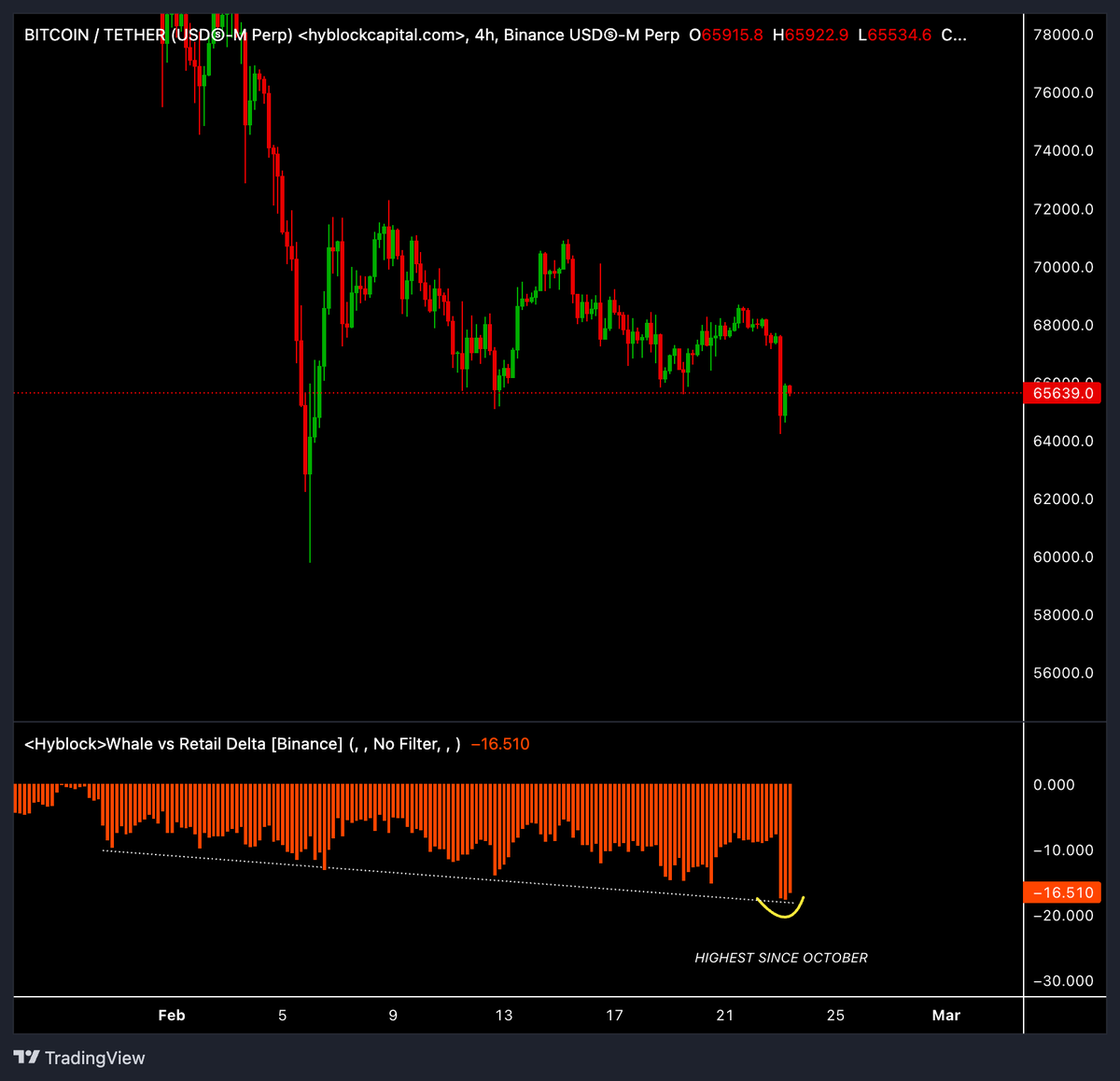Click the 17 date label on time axis

(x=614, y=1015)
